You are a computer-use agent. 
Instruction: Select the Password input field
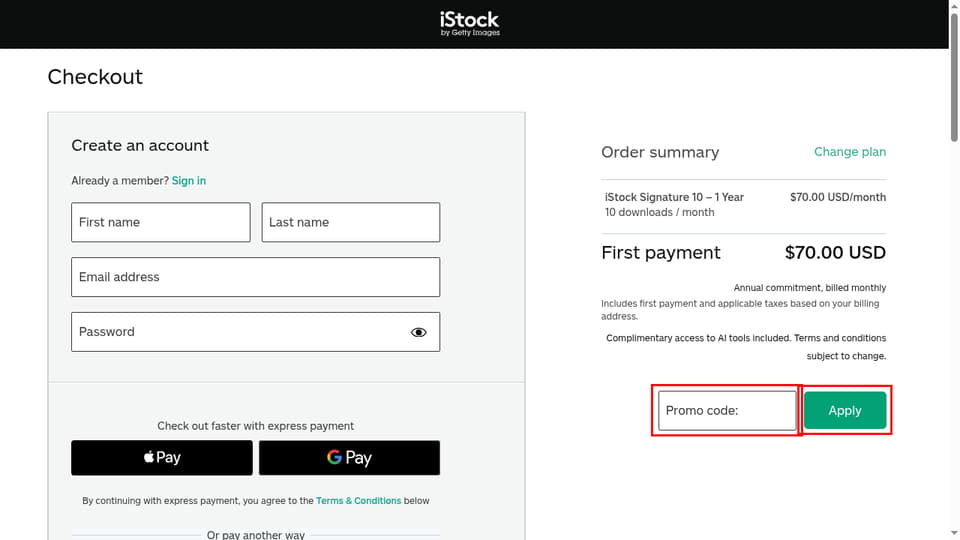pos(255,332)
